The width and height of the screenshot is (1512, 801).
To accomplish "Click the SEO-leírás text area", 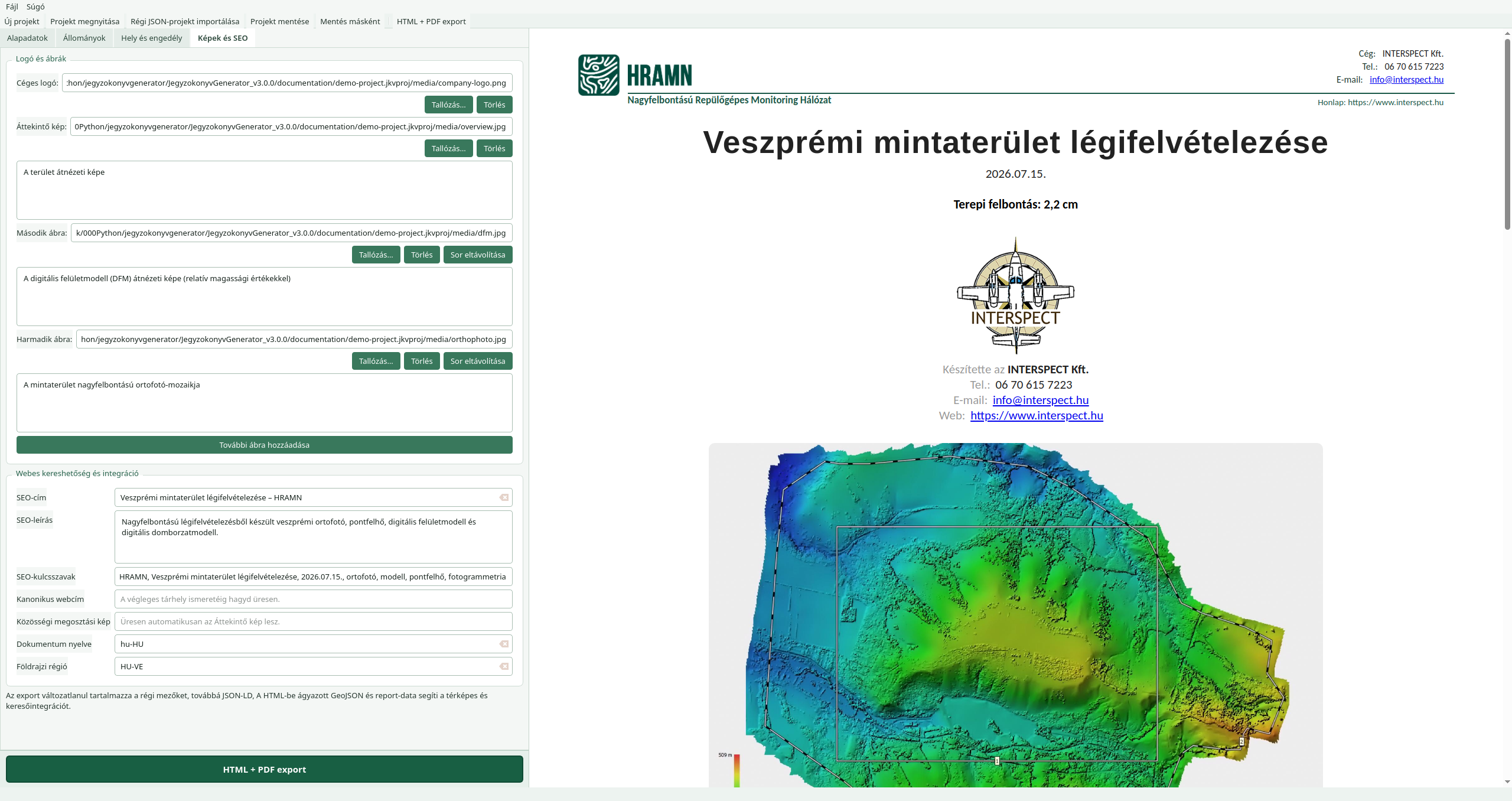I will click(313, 537).
